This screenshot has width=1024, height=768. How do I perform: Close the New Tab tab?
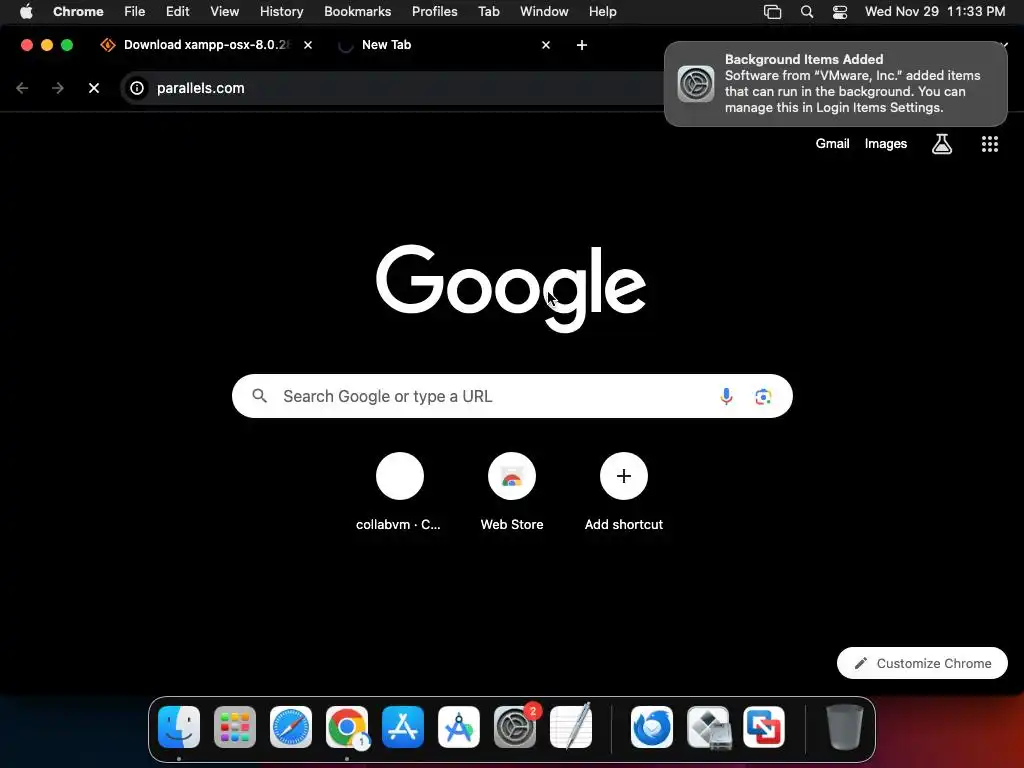click(545, 44)
